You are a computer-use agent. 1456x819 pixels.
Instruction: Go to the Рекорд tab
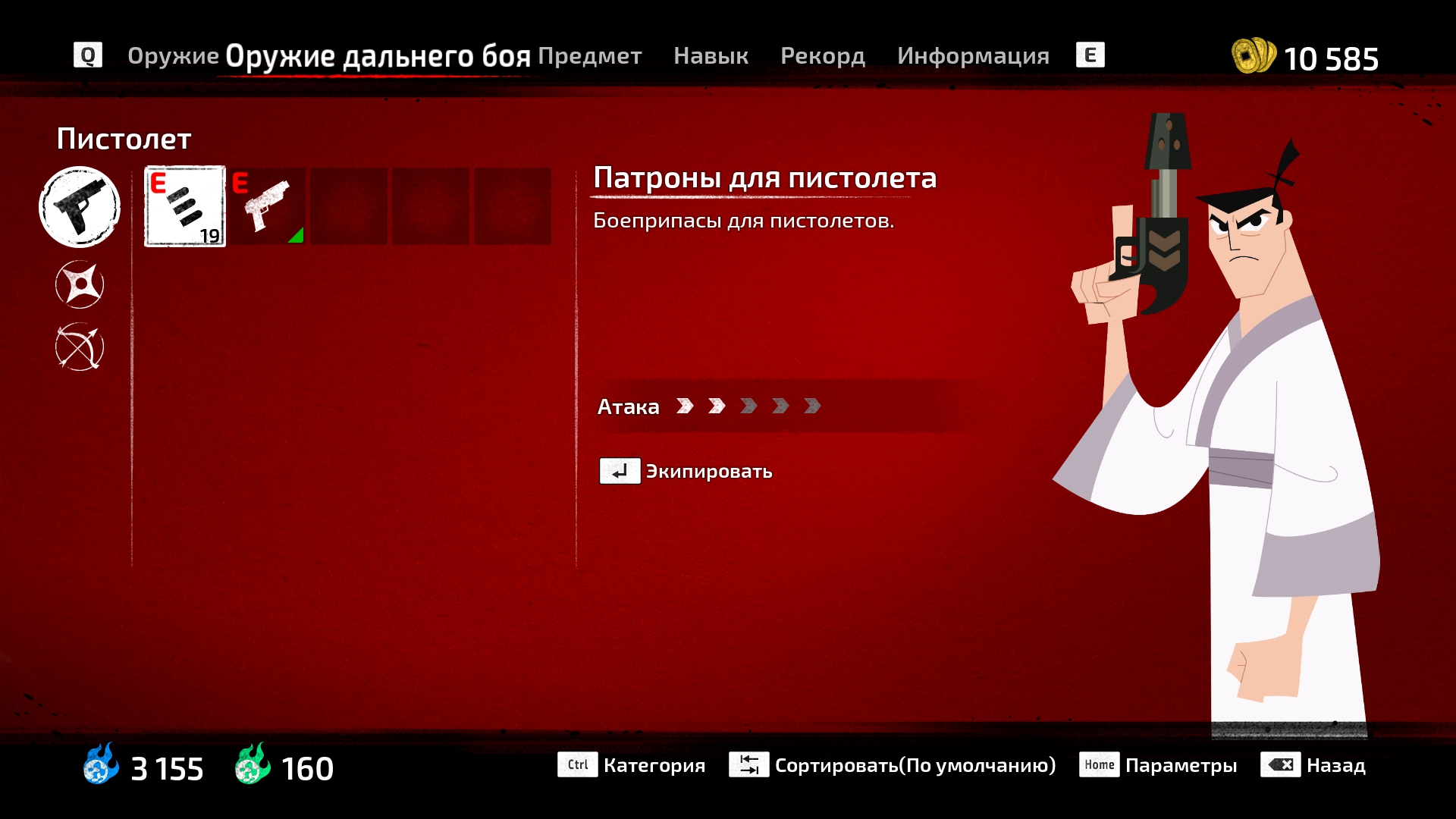(823, 56)
